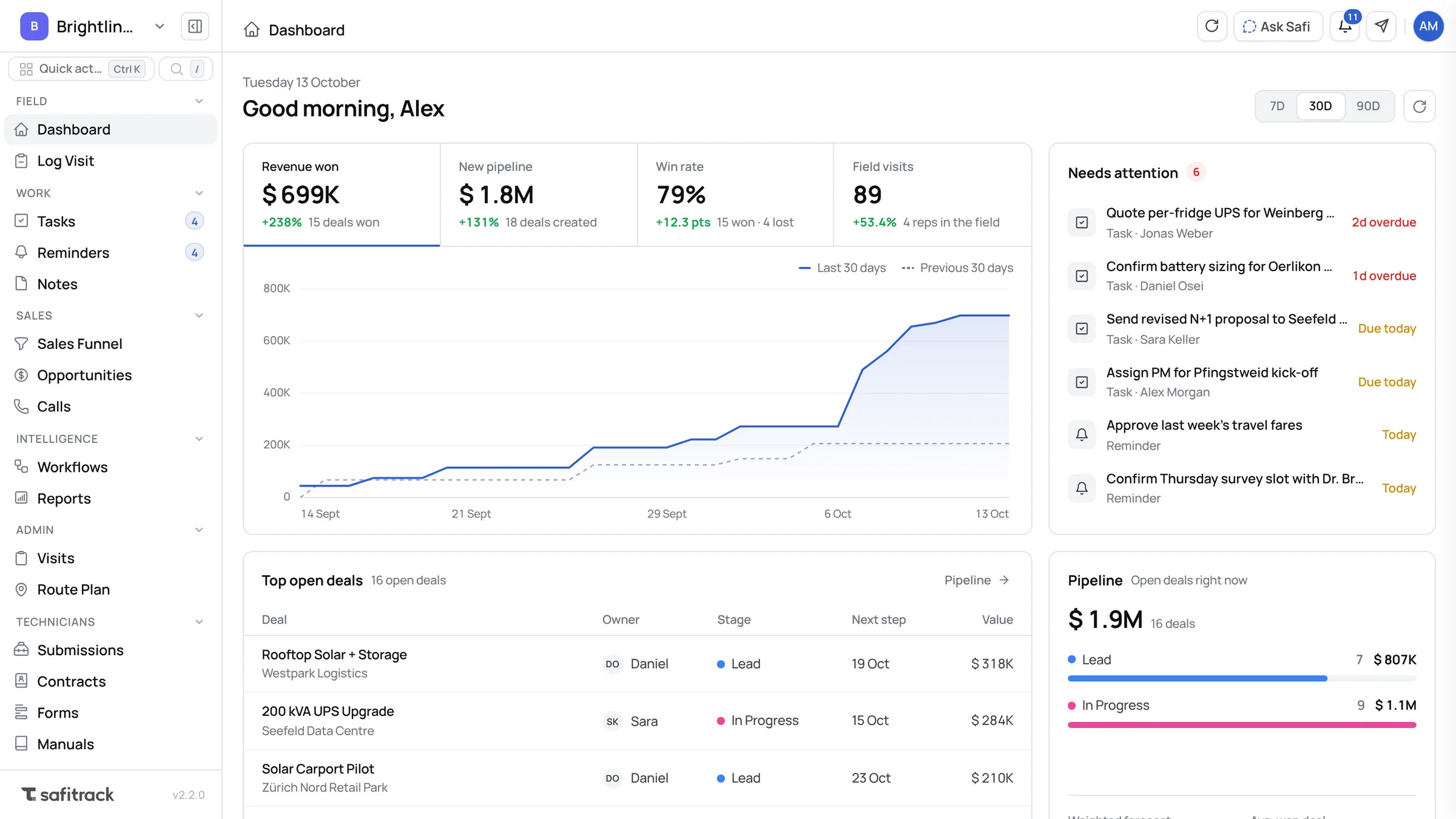Click the paper plane send icon
The height and width of the screenshot is (819, 1456).
[x=1381, y=26]
